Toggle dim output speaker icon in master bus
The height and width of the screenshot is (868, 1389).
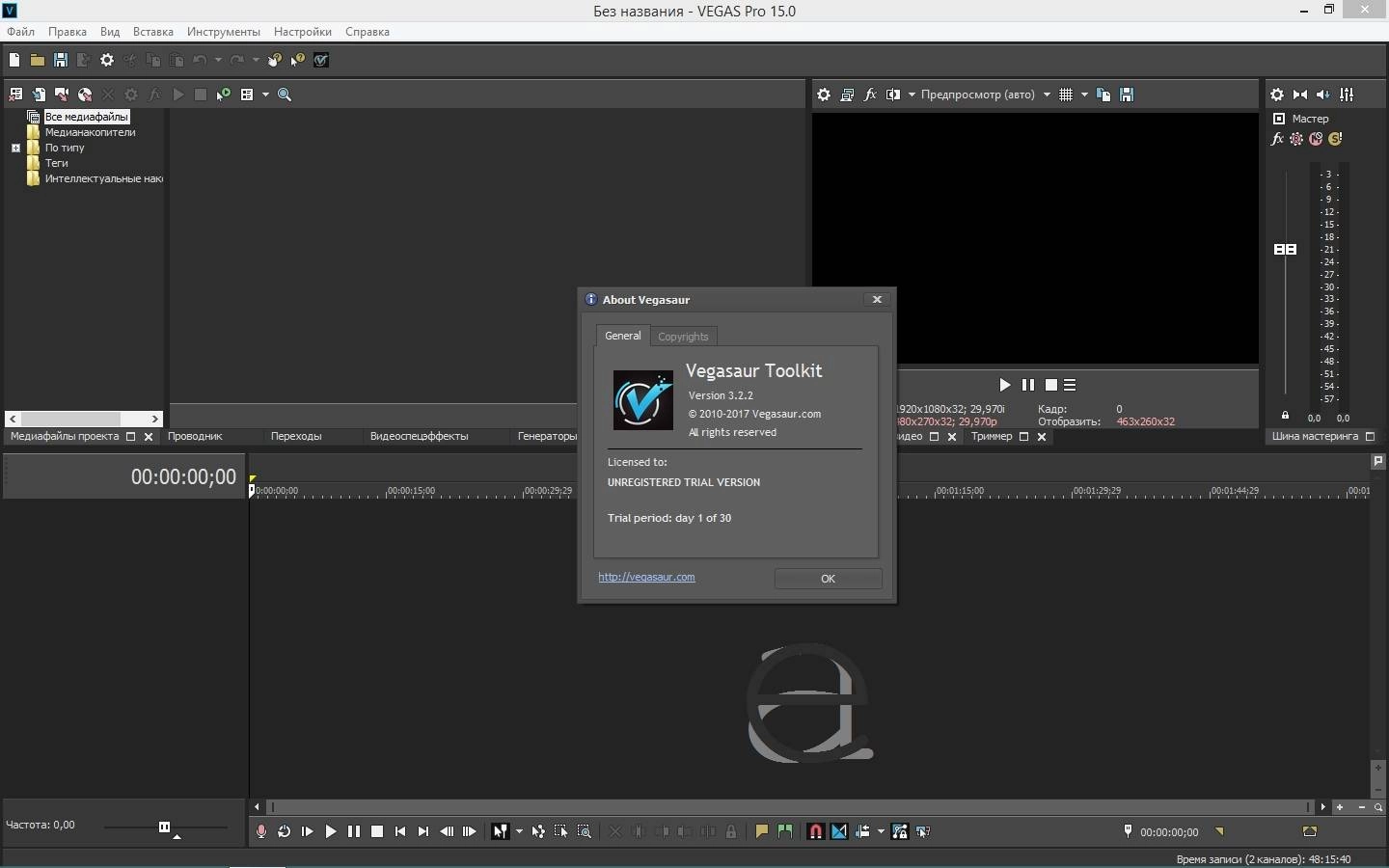(1323, 95)
